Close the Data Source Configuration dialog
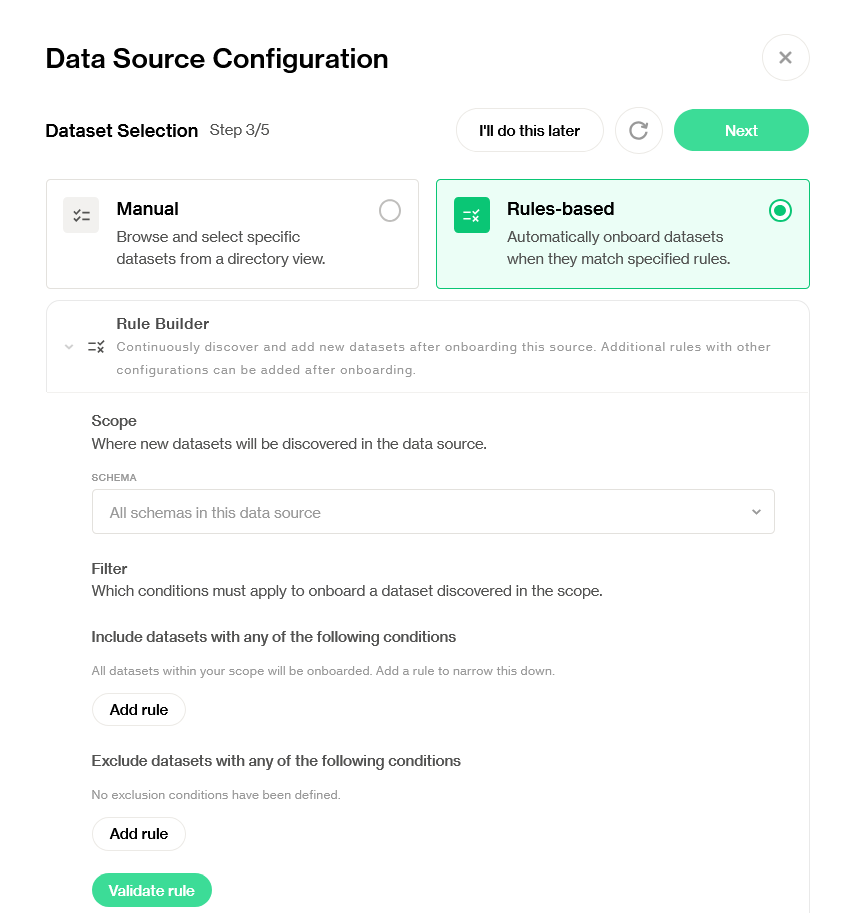The image size is (854, 913). click(785, 58)
